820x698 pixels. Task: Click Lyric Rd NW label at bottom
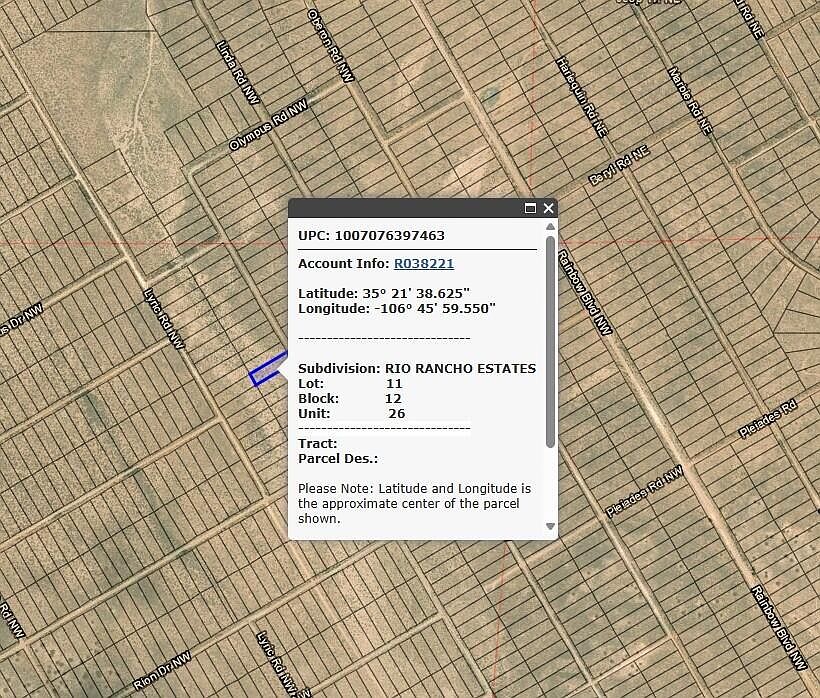(x=277, y=664)
